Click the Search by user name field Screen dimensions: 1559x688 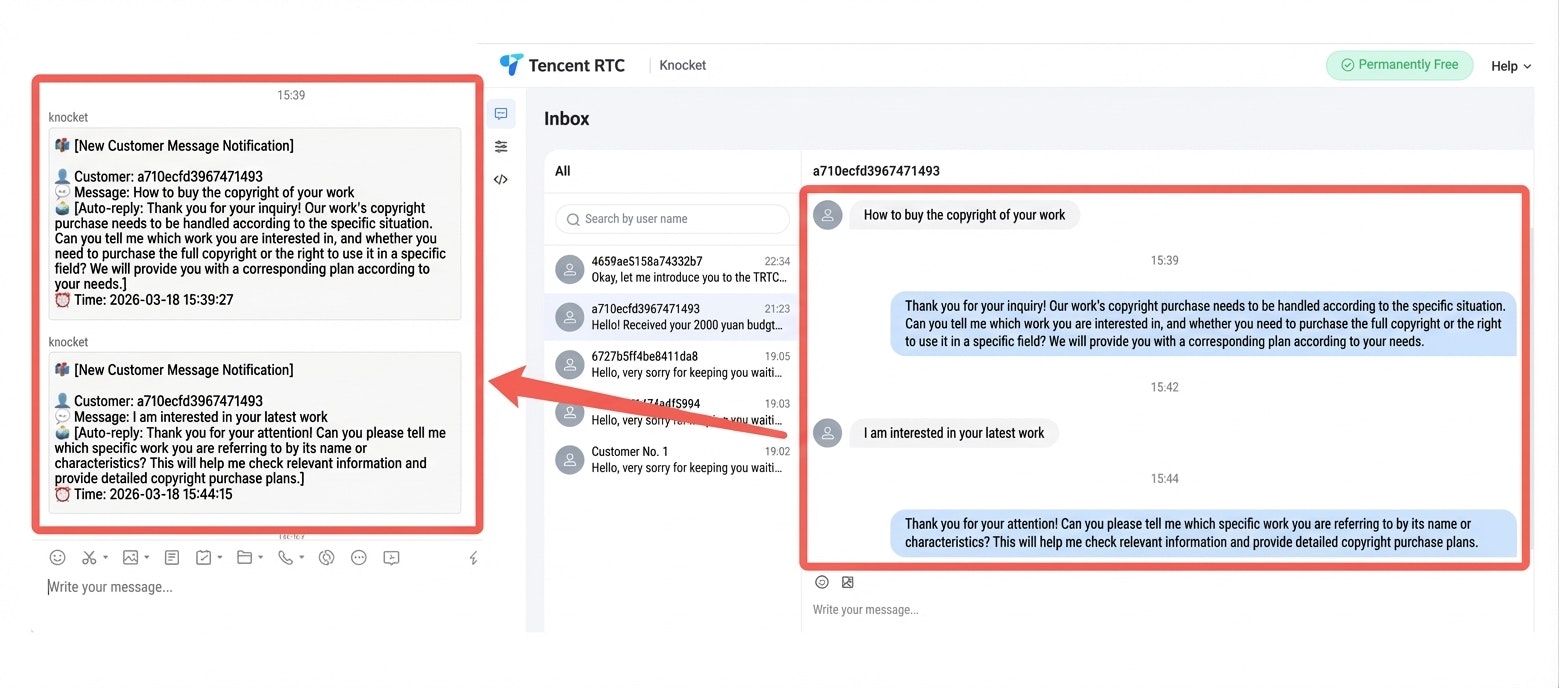673,219
